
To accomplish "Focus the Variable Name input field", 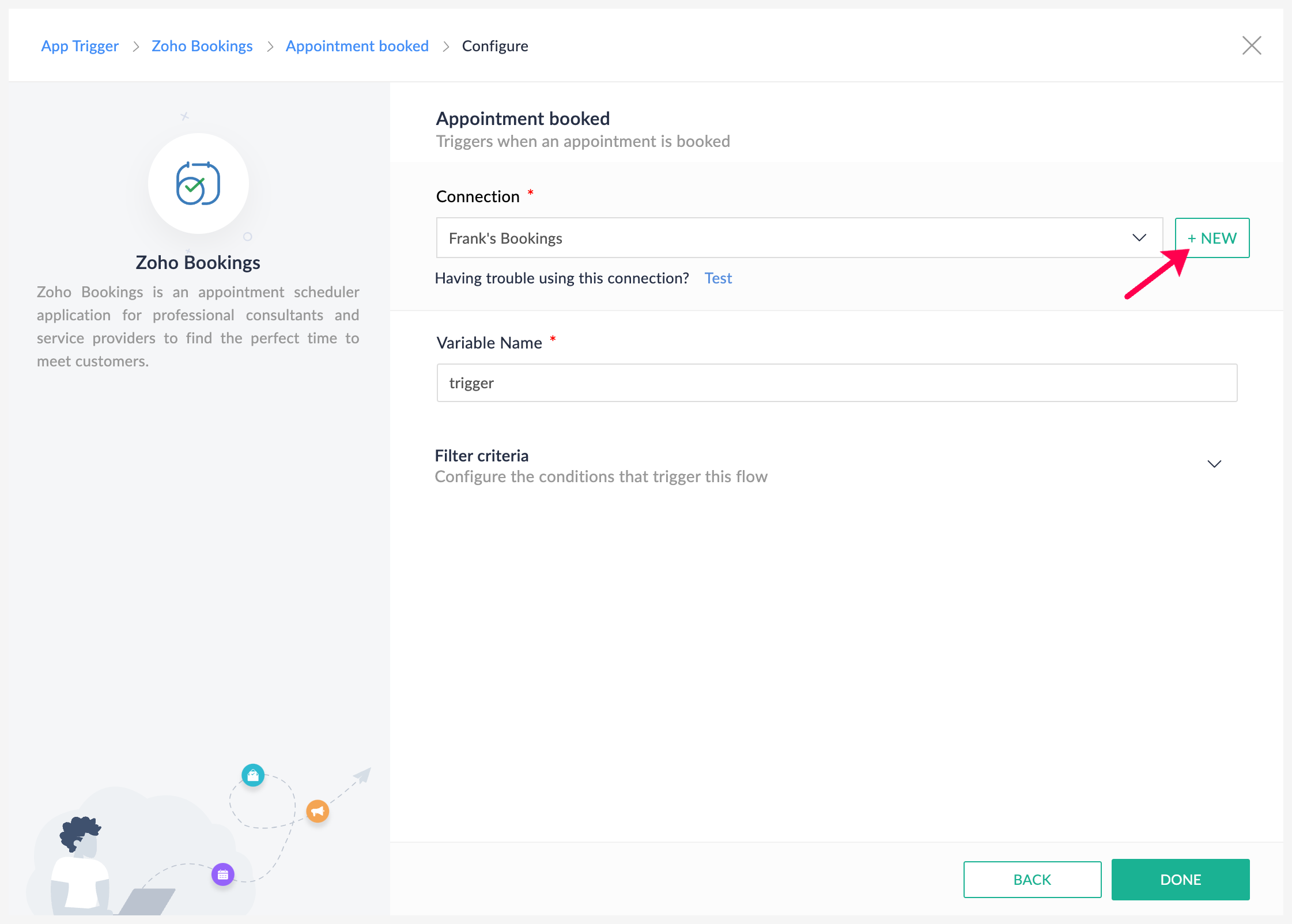I will (x=836, y=383).
